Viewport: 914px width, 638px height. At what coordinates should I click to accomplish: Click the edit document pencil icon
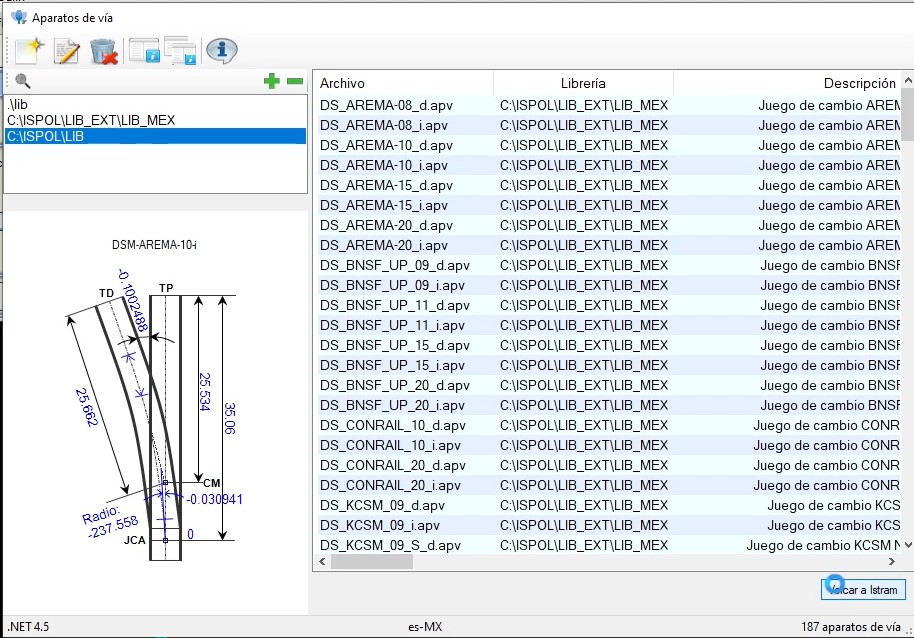click(66, 51)
